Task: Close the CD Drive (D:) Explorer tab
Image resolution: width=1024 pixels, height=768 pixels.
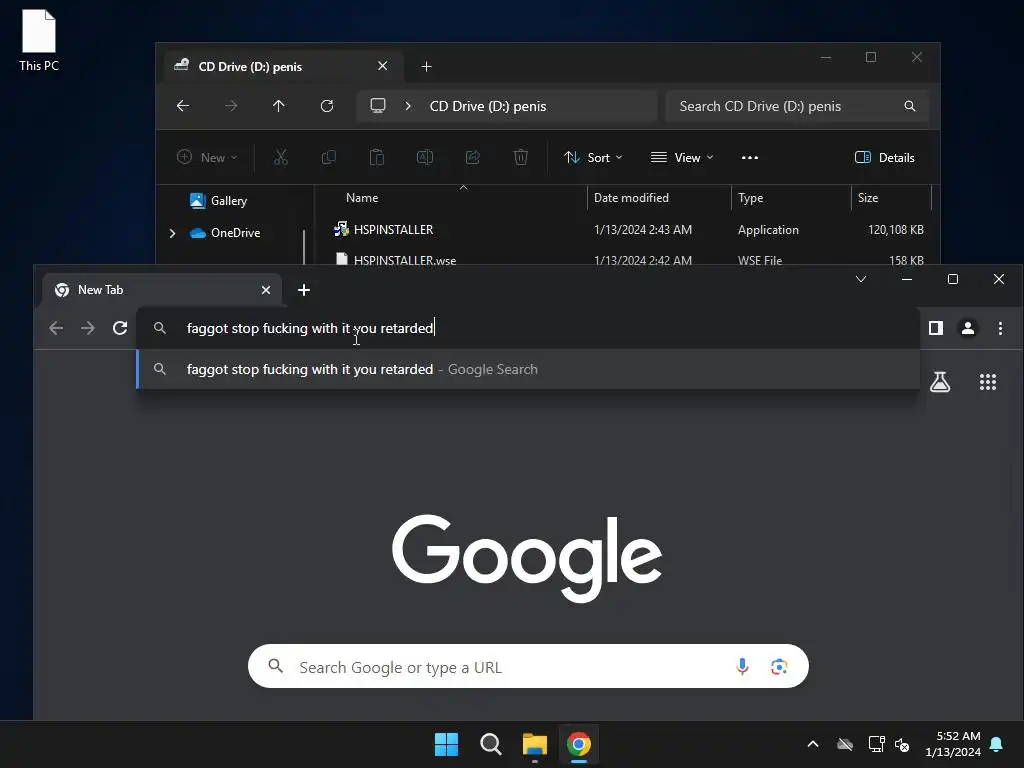Action: coord(383,66)
